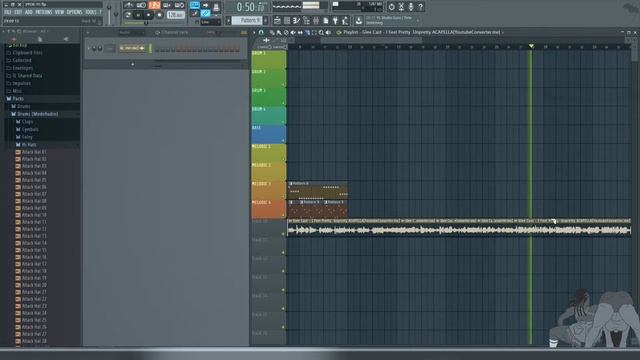Toggle loop recording
Viewport: 640px width, 360px height.
[179, 5]
